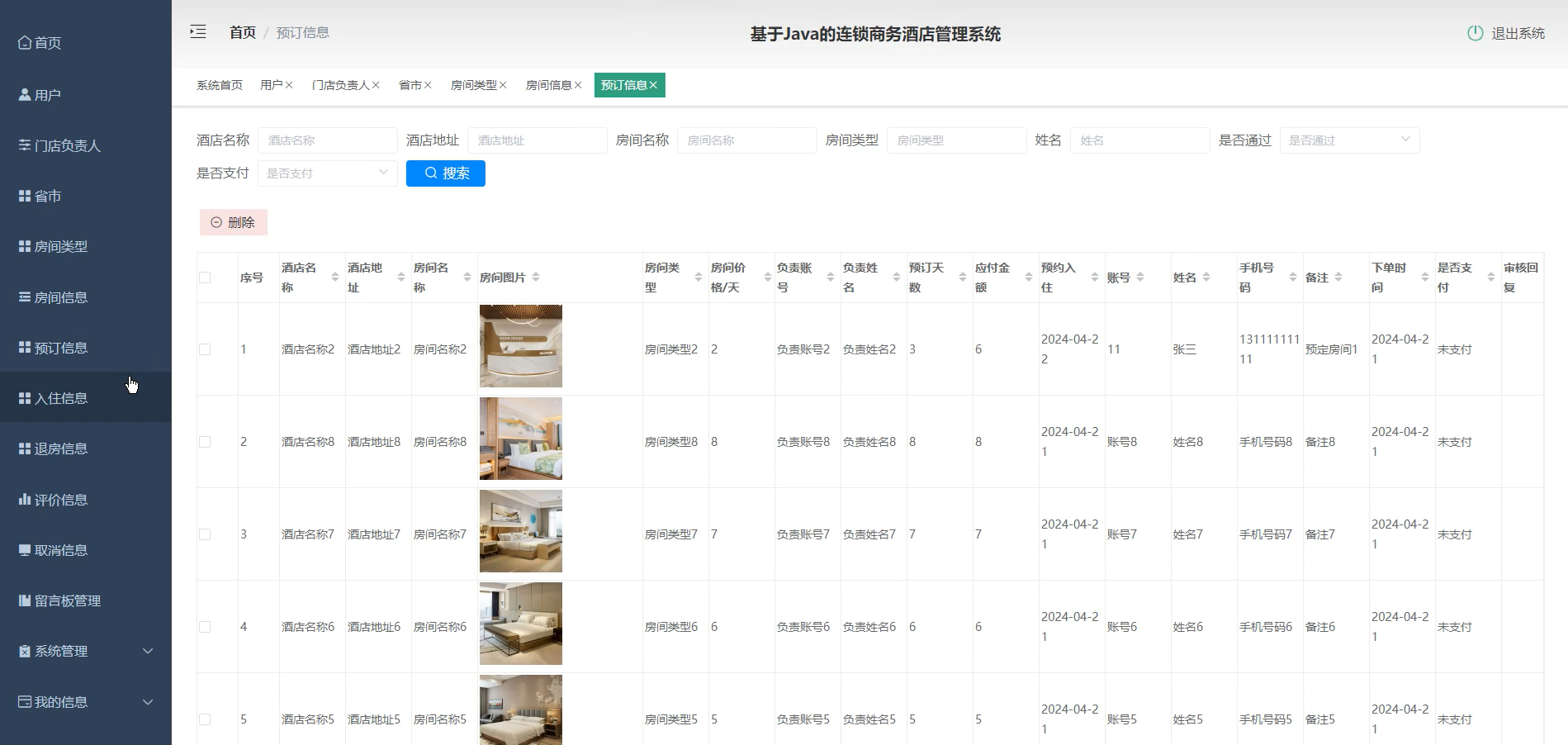Open the room image thumbnail for 房间名称8

pyautogui.click(x=521, y=439)
